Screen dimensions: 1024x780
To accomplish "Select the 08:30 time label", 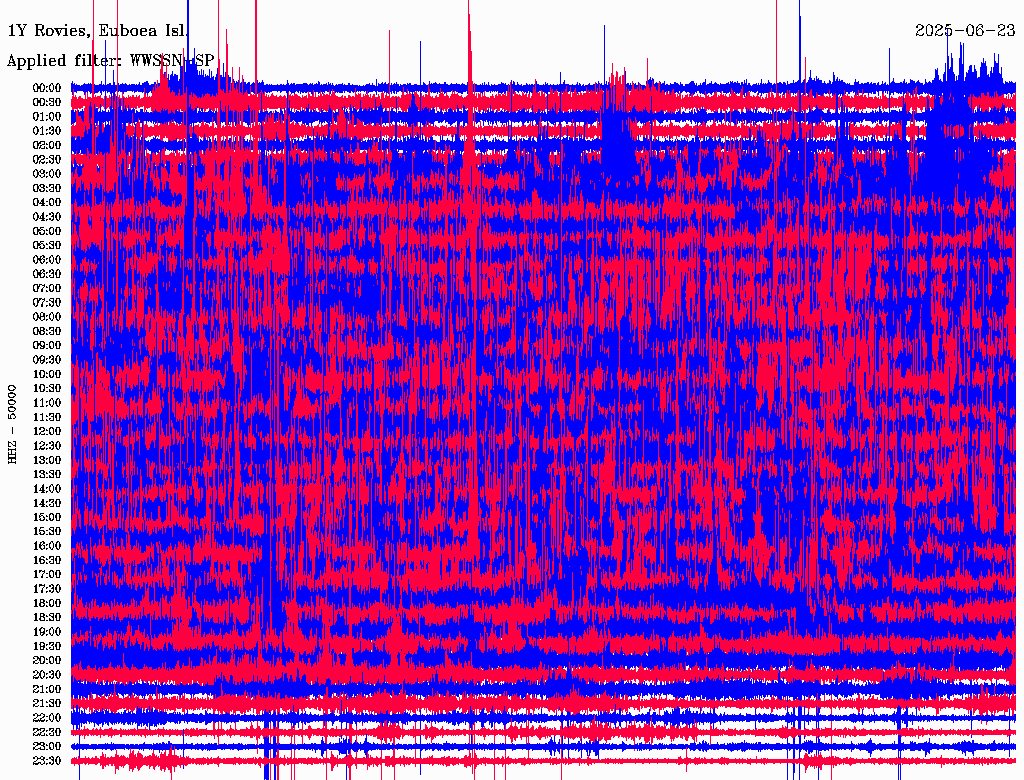I will (47, 331).
